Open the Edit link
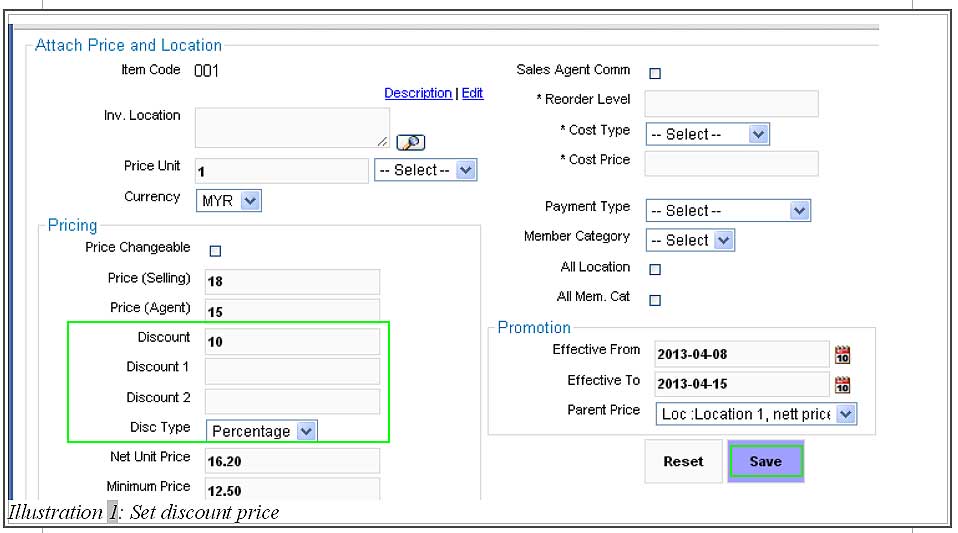 pos(472,93)
